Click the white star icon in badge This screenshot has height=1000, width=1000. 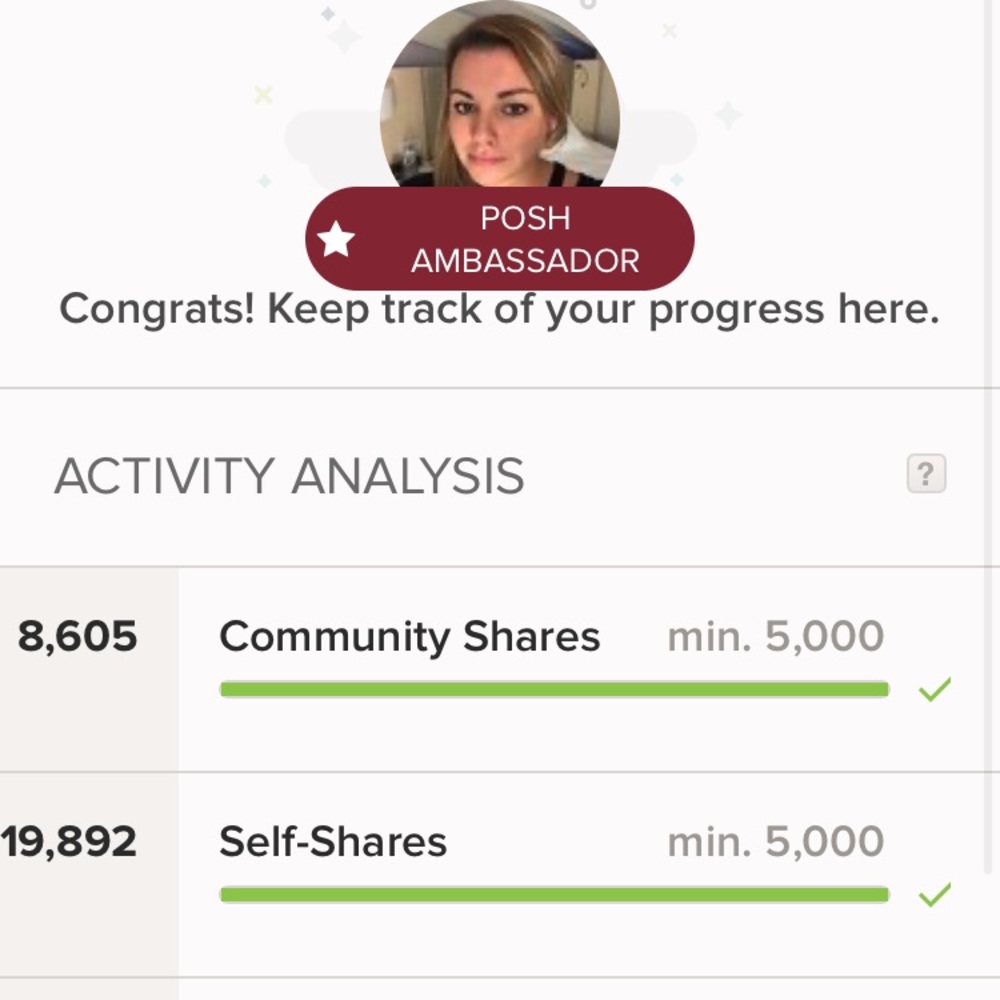pyautogui.click(x=336, y=239)
